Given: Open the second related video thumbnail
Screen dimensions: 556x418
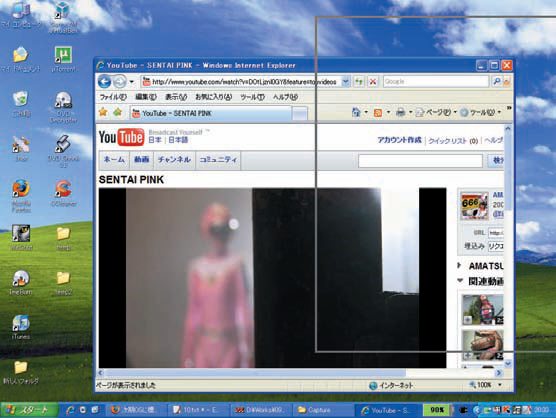Looking at the screenshot, I should click(x=483, y=345).
